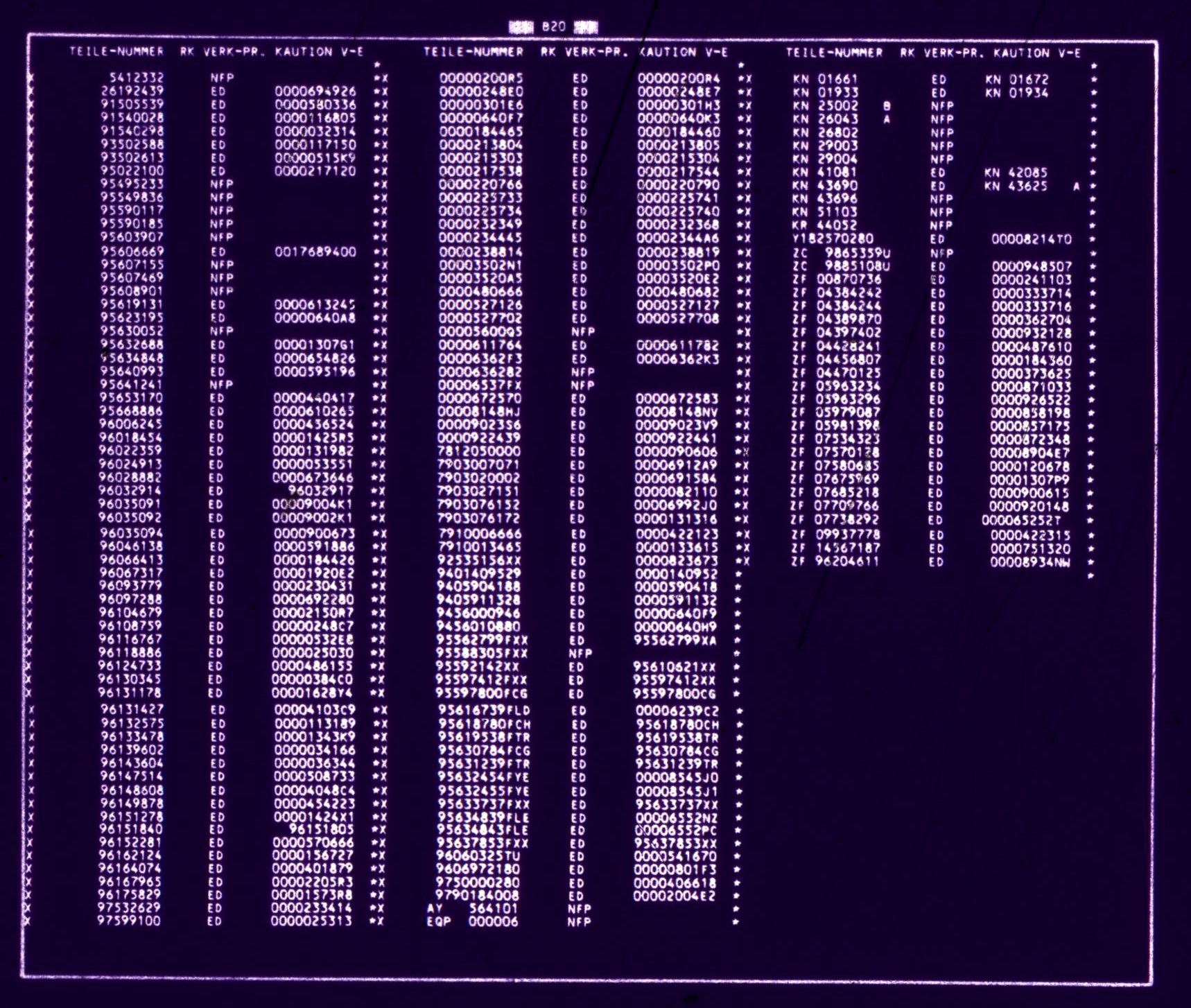Click the B20 page label at top
1191x1008 pixels.
(x=554, y=27)
